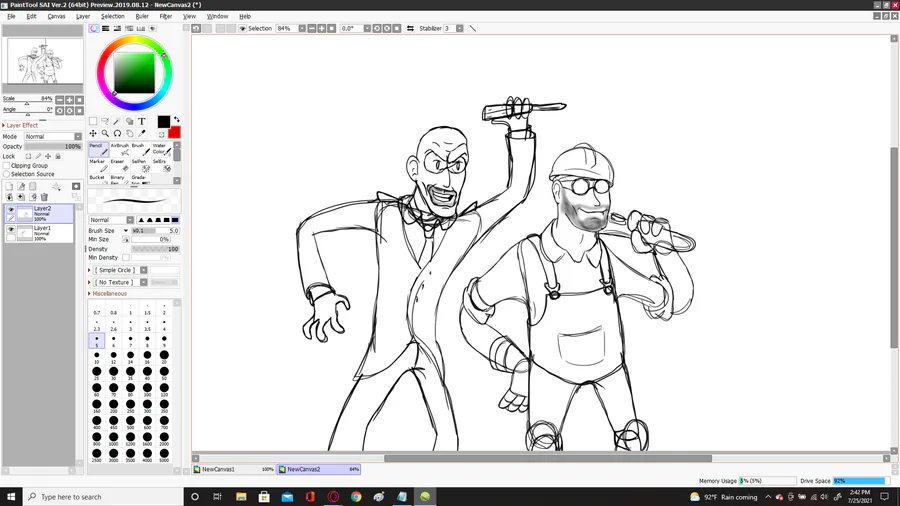This screenshot has height=506, width=900.
Task: Show the color wheel panel
Action: (x=94, y=28)
